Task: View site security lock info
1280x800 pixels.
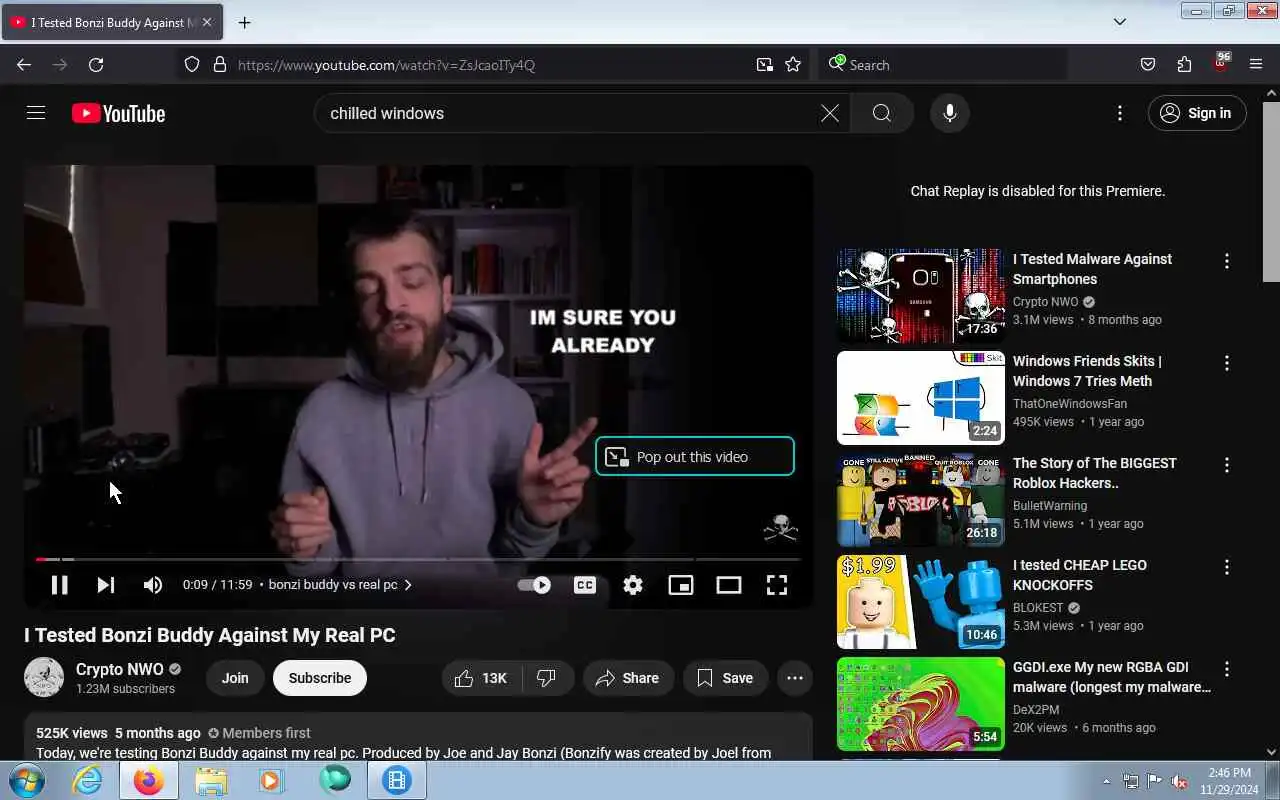Action: click(220, 65)
